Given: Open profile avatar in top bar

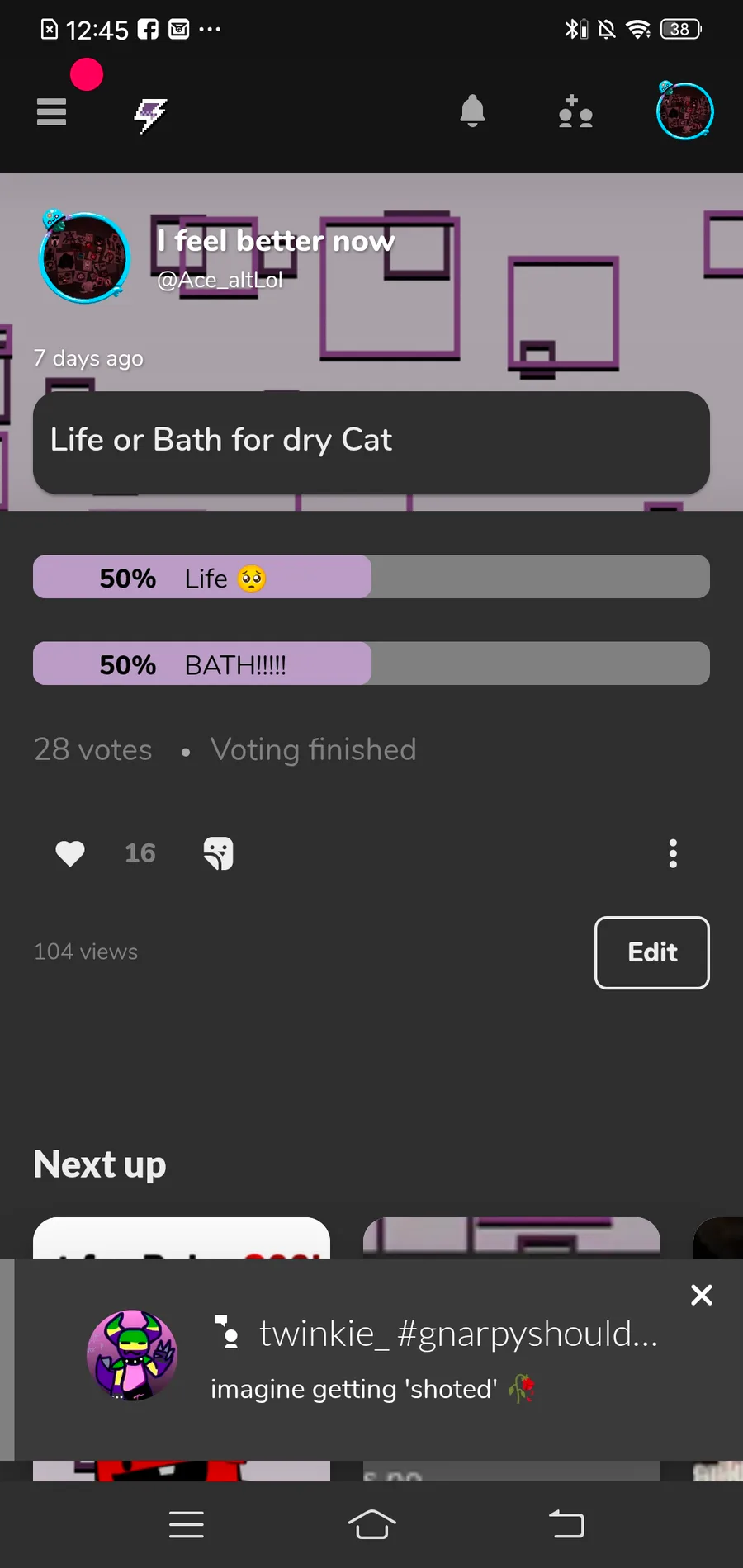Looking at the screenshot, I should tap(684, 111).
